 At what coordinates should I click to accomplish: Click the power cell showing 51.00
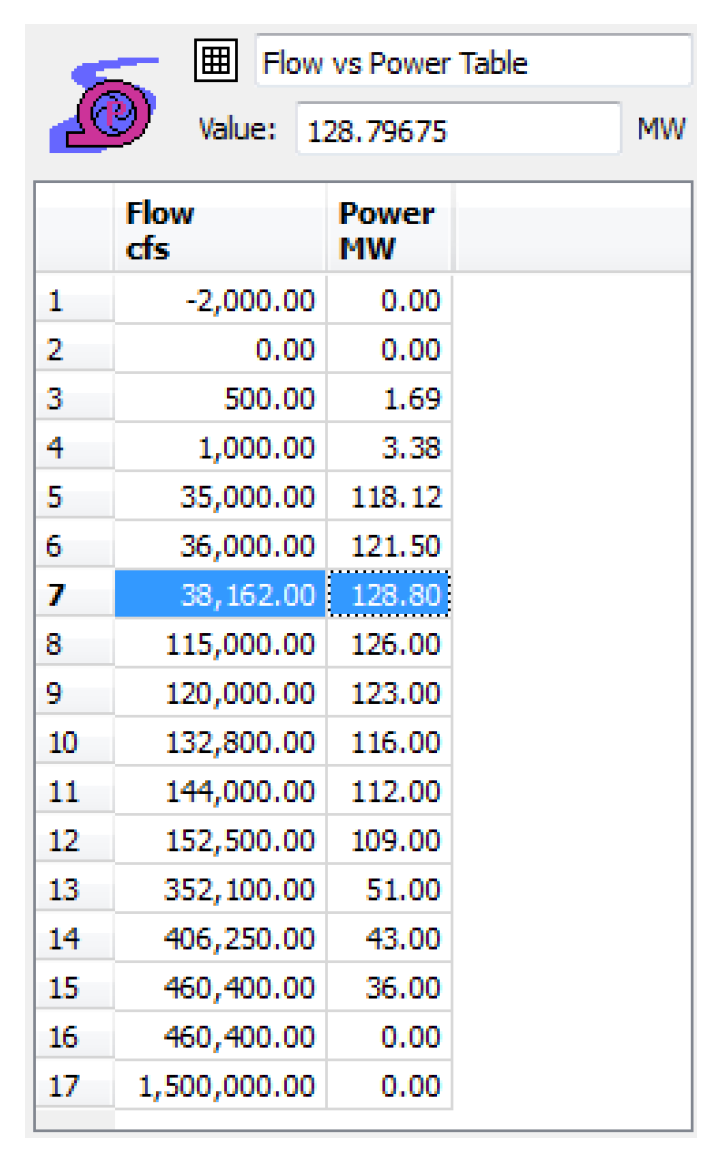[389, 890]
